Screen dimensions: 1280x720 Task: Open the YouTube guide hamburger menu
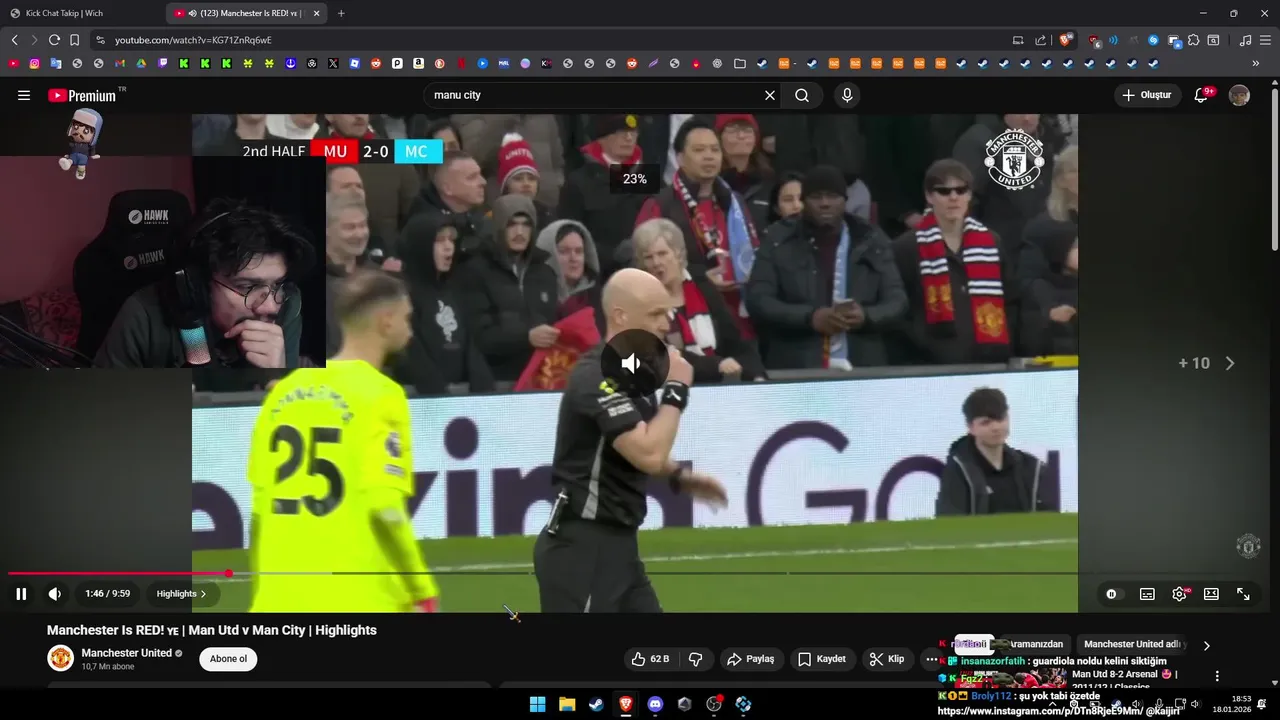pyautogui.click(x=24, y=95)
